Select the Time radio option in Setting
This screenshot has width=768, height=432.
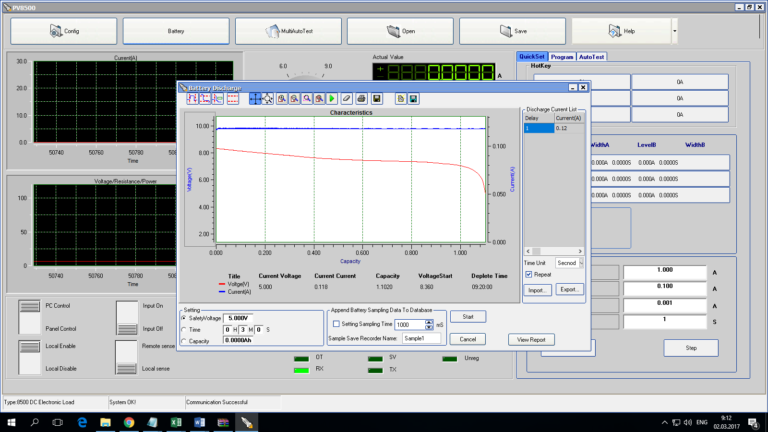click(x=184, y=330)
